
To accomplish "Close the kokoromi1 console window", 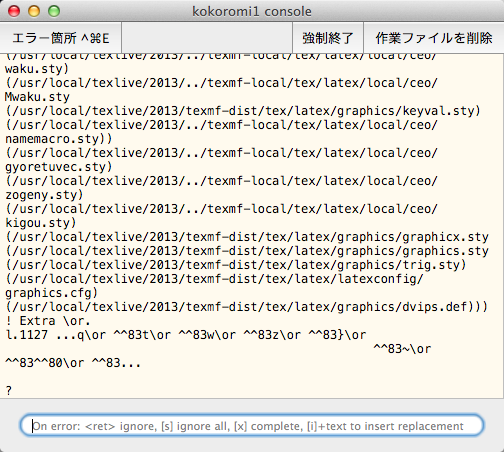I will click(14, 11).
